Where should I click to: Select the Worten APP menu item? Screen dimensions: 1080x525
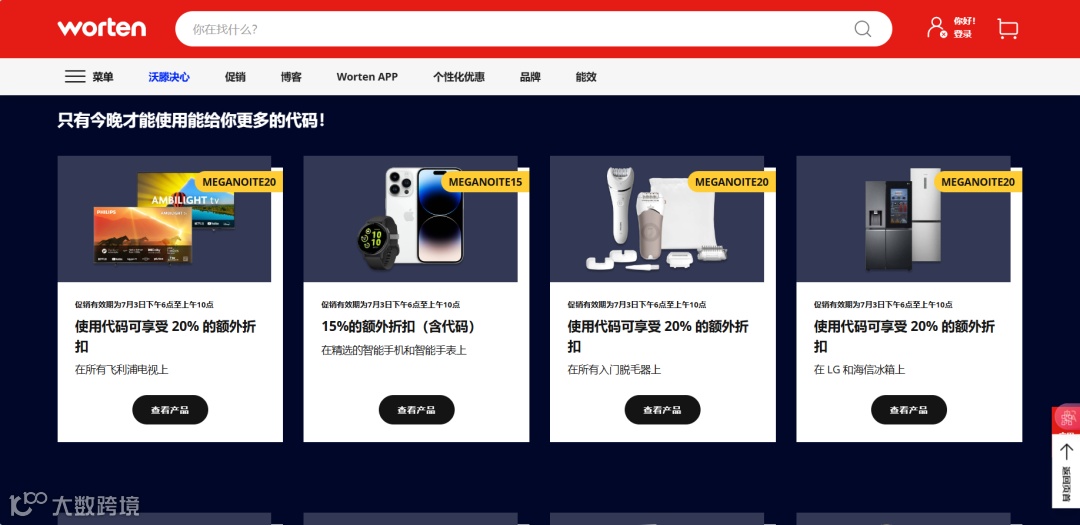pyautogui.click(x=367, y=77)
